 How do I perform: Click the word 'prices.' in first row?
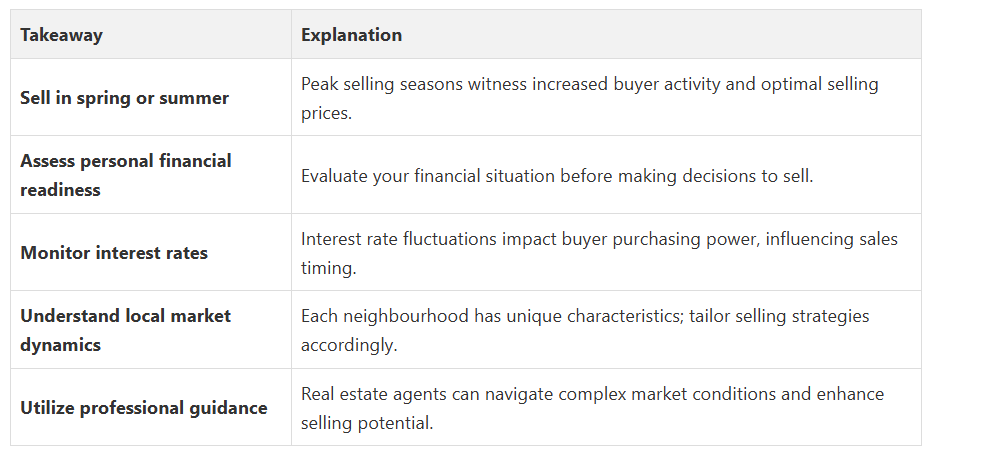[x=327, y=113]
